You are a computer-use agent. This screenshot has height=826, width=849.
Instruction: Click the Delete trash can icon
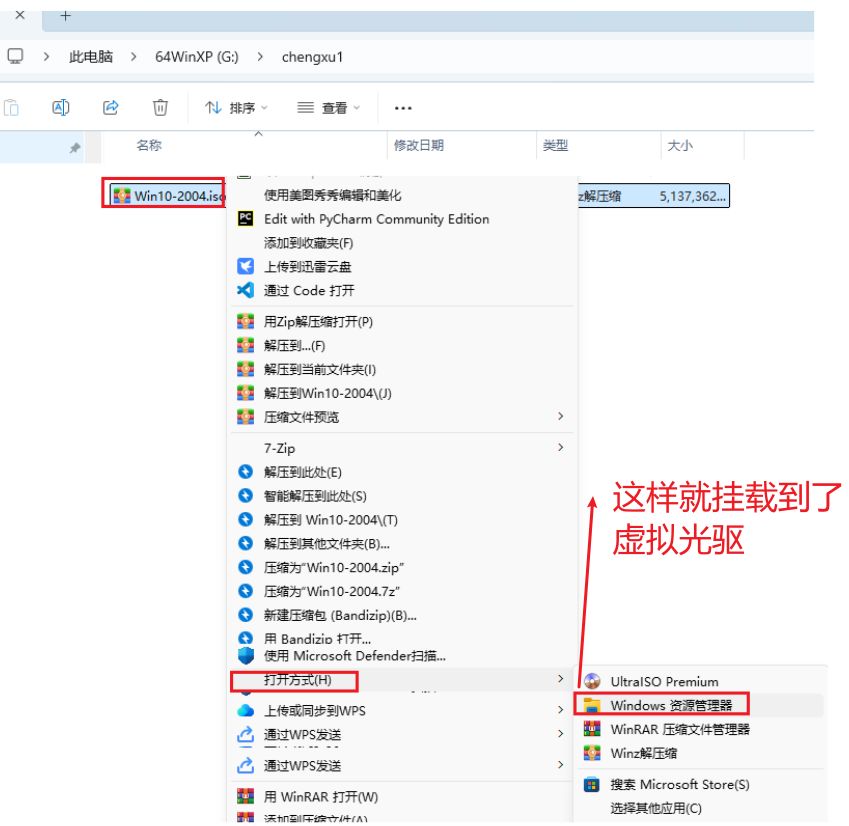(160, 108)
